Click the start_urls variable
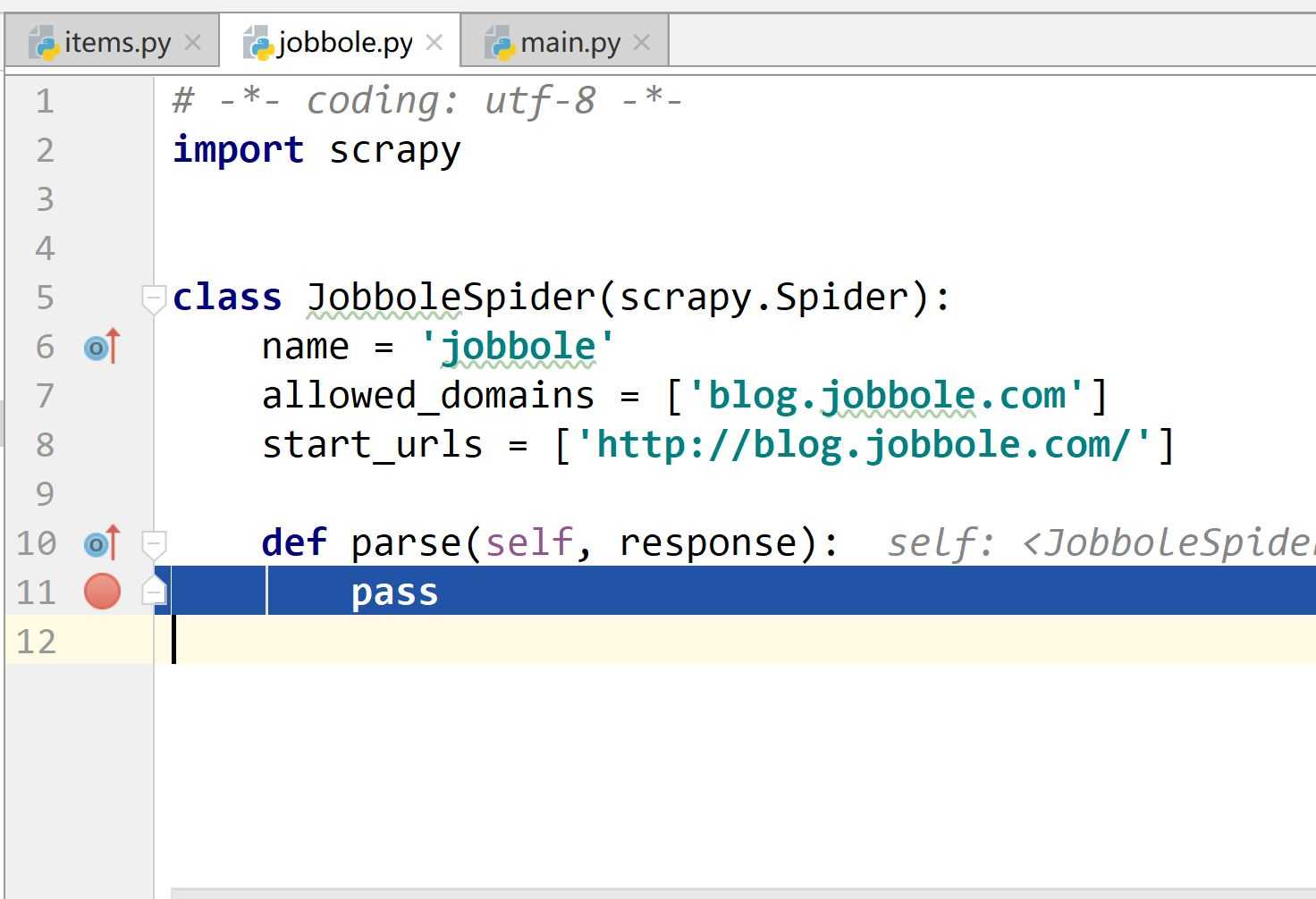 coord(372,445)
